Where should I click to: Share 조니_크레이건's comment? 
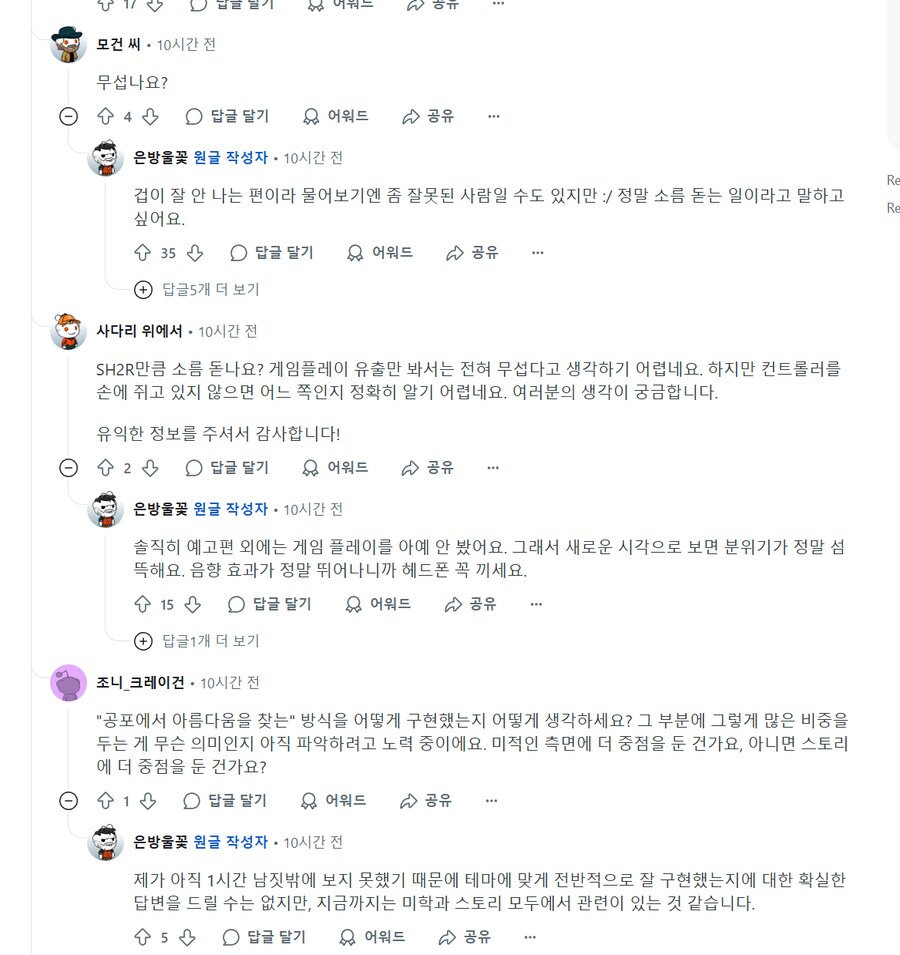tap(425, 801)
